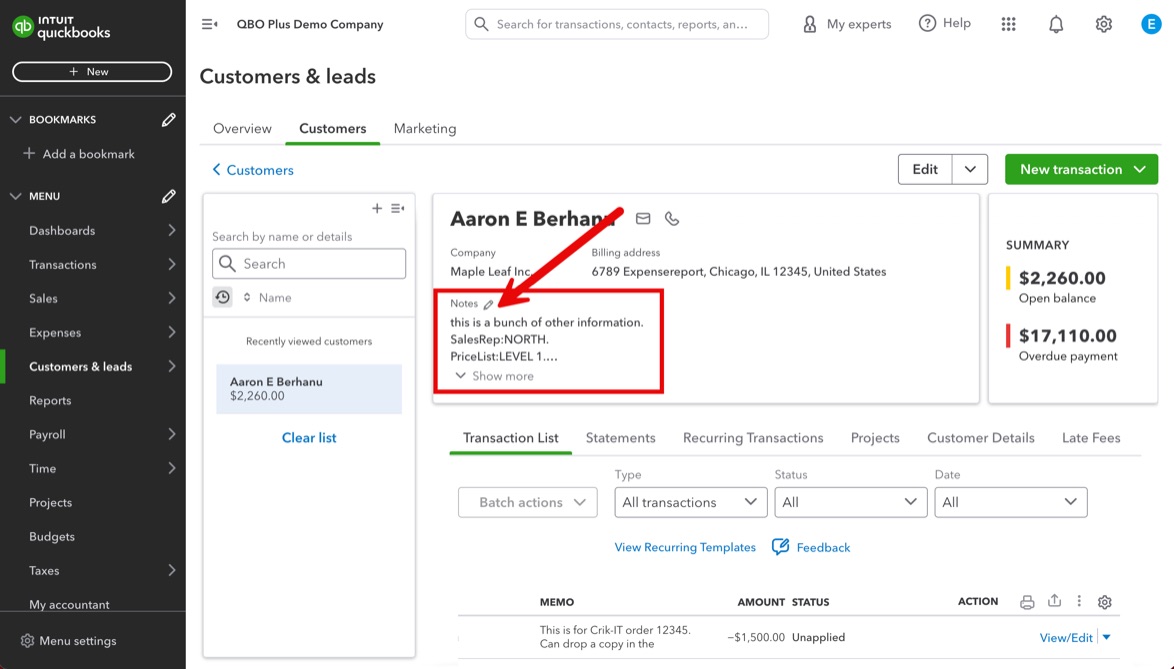1174x669 pixels.
Task: Click the print icon above transaction table
Action: tap(1027, 602)
